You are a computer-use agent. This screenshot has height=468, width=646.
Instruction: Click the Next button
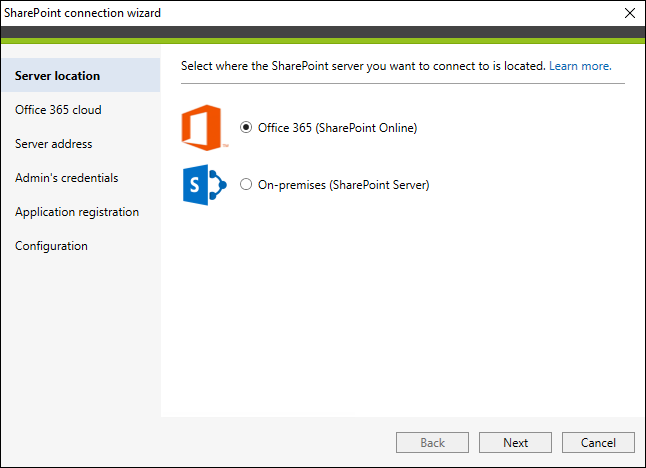(515, 442)
